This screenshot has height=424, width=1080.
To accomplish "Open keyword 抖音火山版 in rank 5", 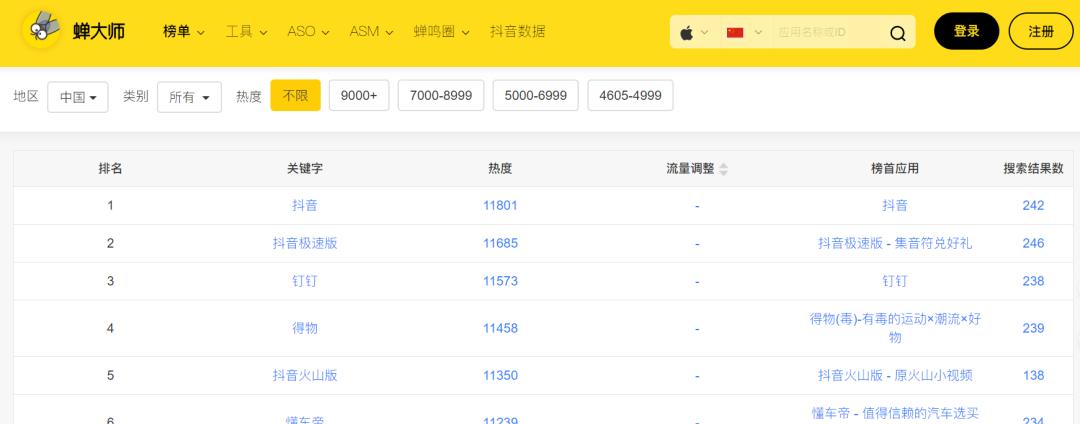I will [x=304, y=375].
